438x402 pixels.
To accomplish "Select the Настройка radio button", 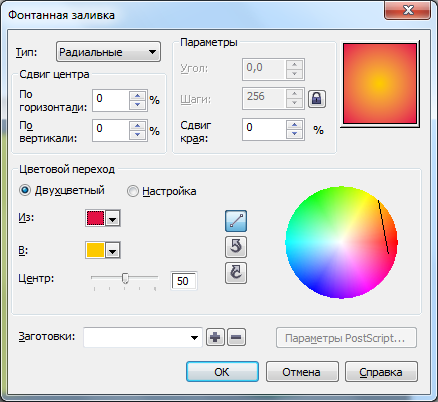I will pos(133,191).
